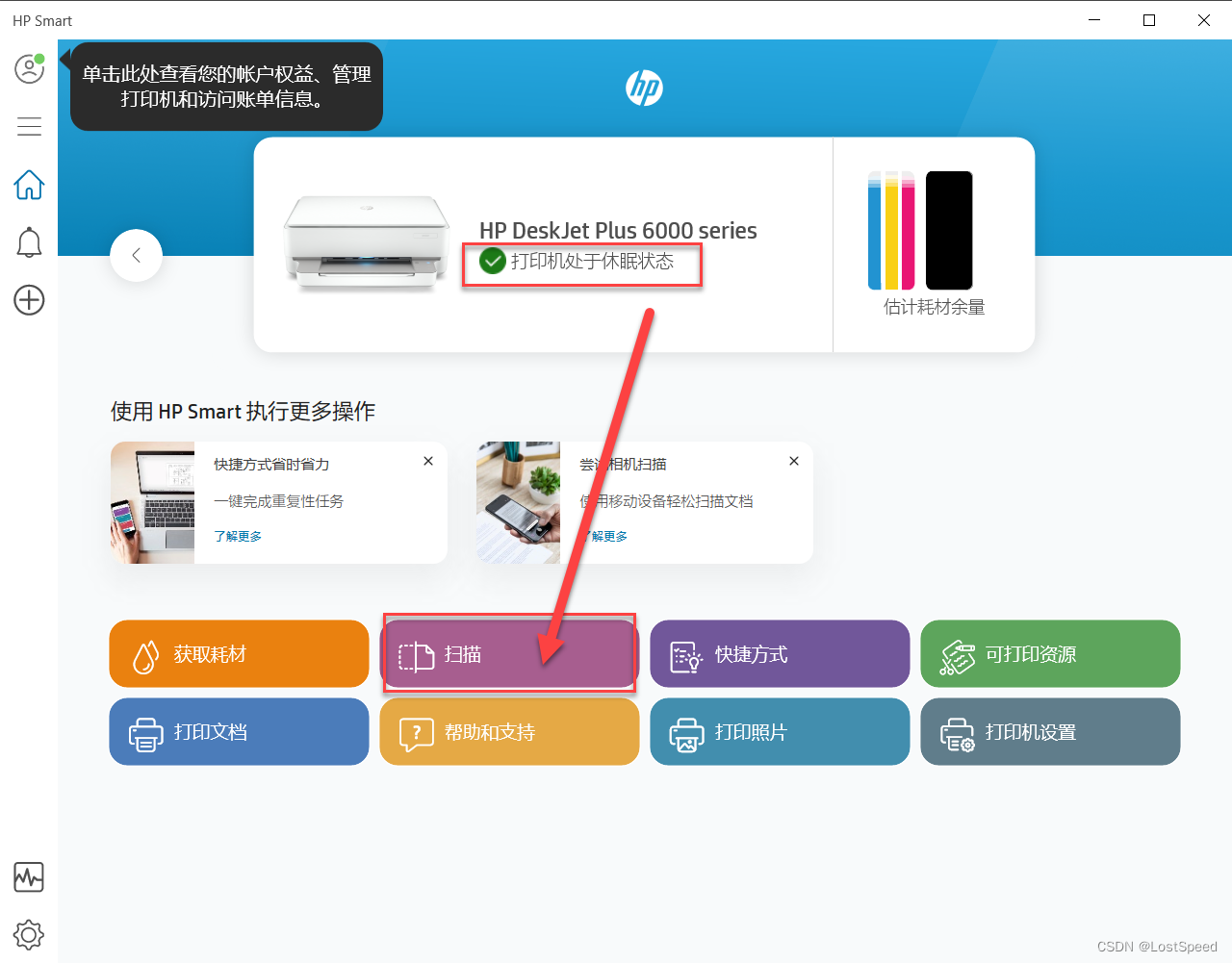This screenshot has width=1232, height=963.
Task: Open the hamburger menu in sidebar
Action: [29, 126]
